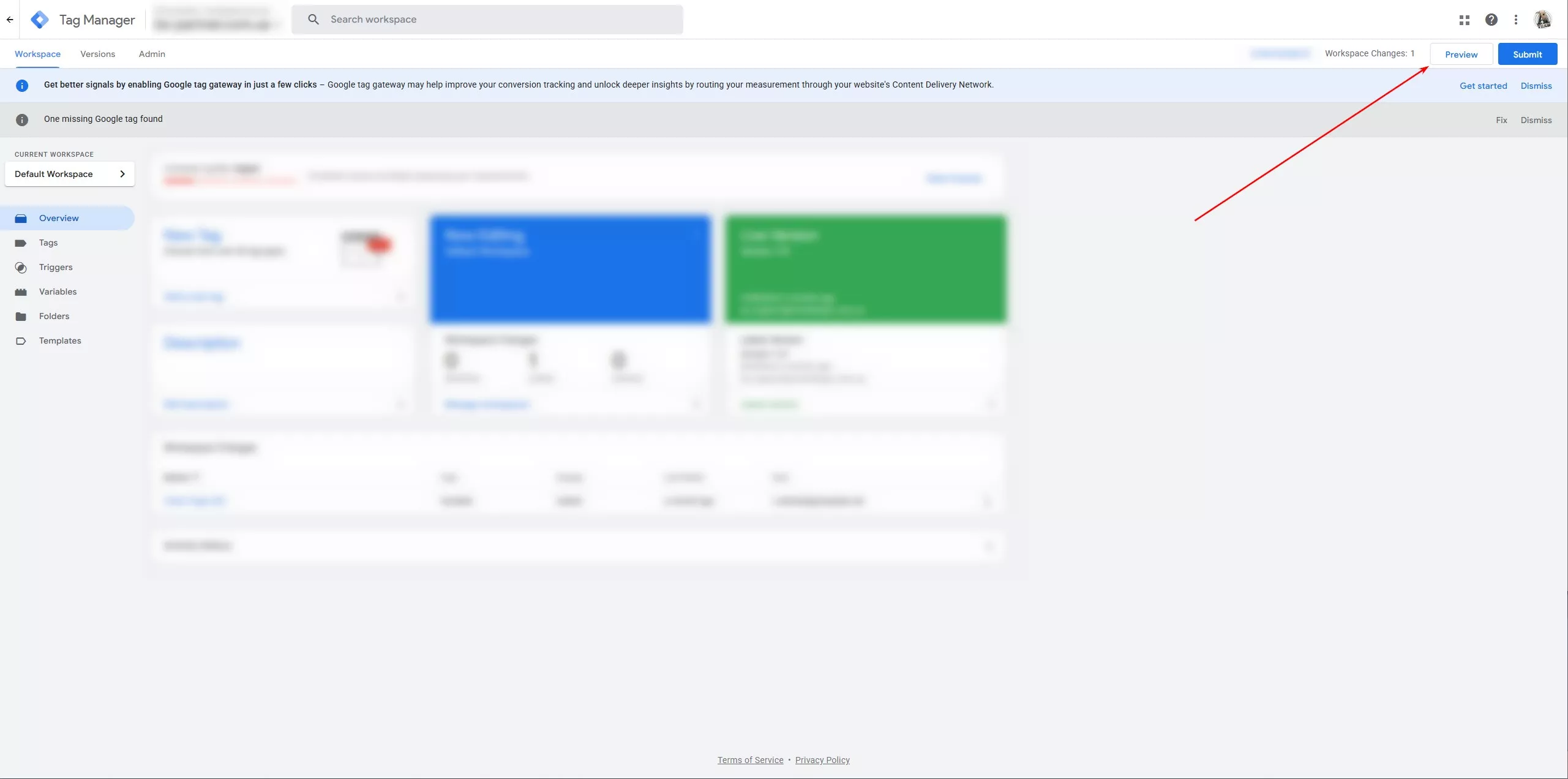Click Get started for Google tag gateway
The height and width of the screenshot is (779, 1568).
(1483, 85)
